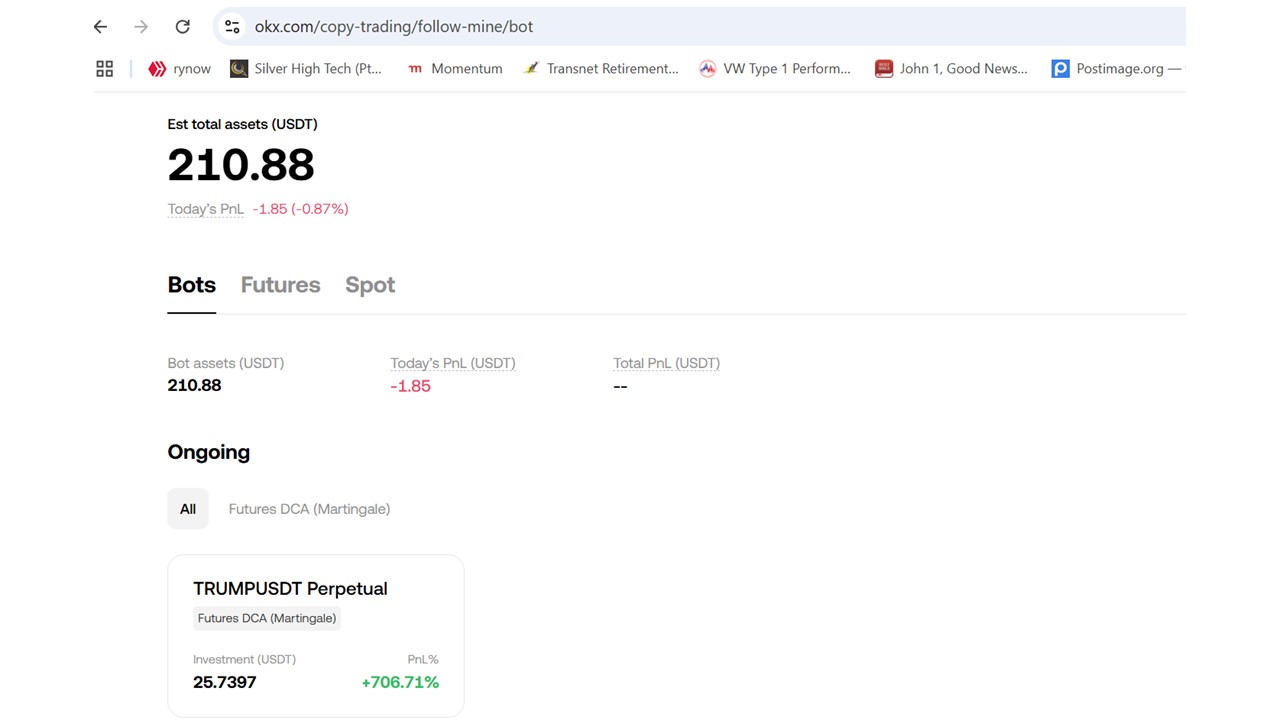Open the Momentum bookmark
The height and width of the screenshot is (720, 1280).
click(455, 69)
